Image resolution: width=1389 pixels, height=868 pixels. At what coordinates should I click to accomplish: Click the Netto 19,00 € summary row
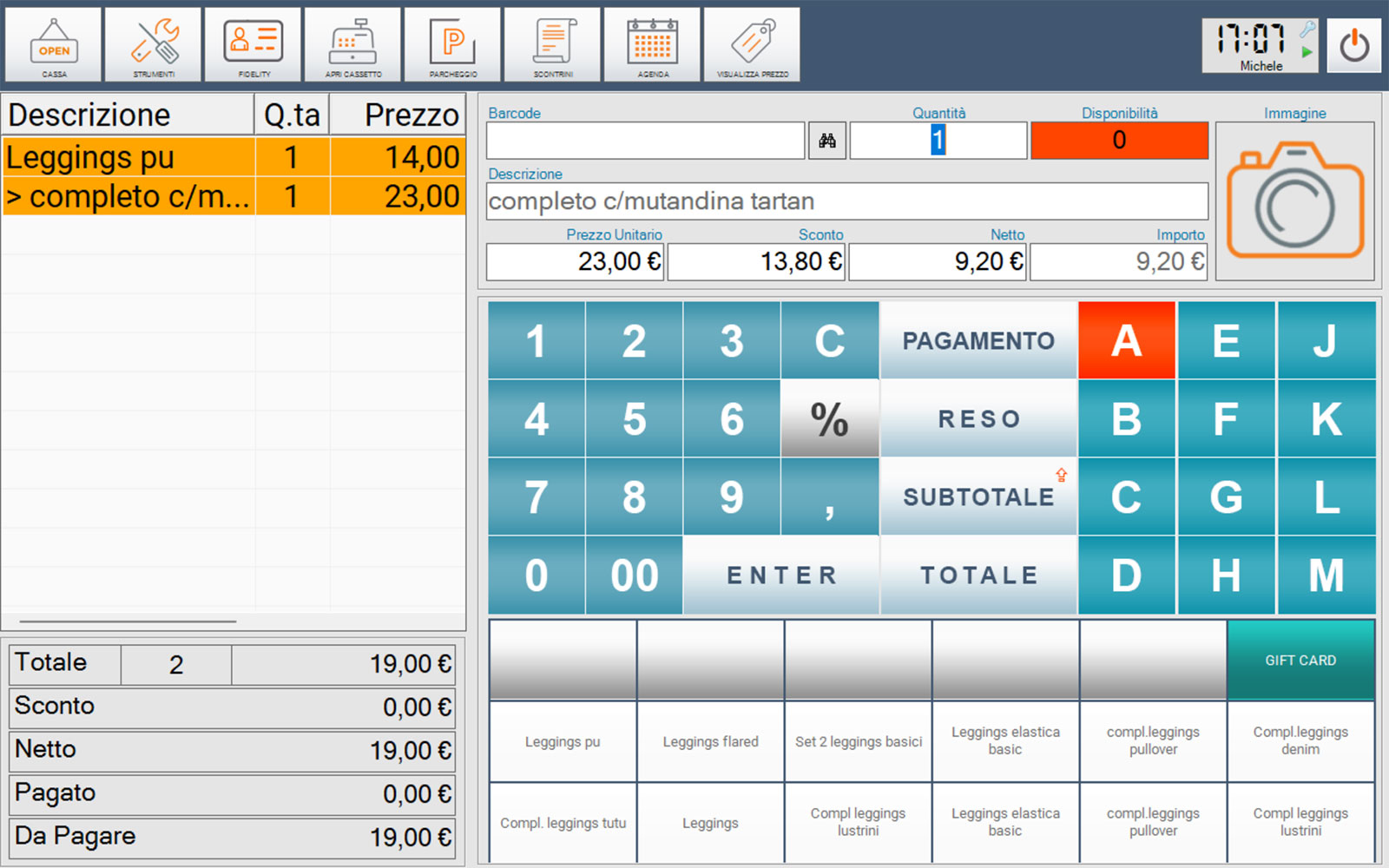point(232,750)
